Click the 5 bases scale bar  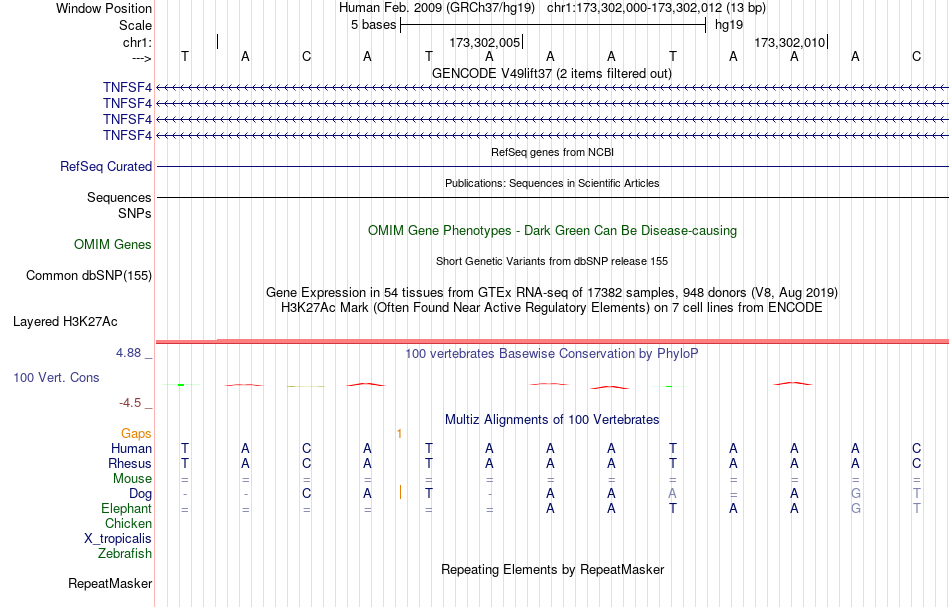click(x=553, y=25)
